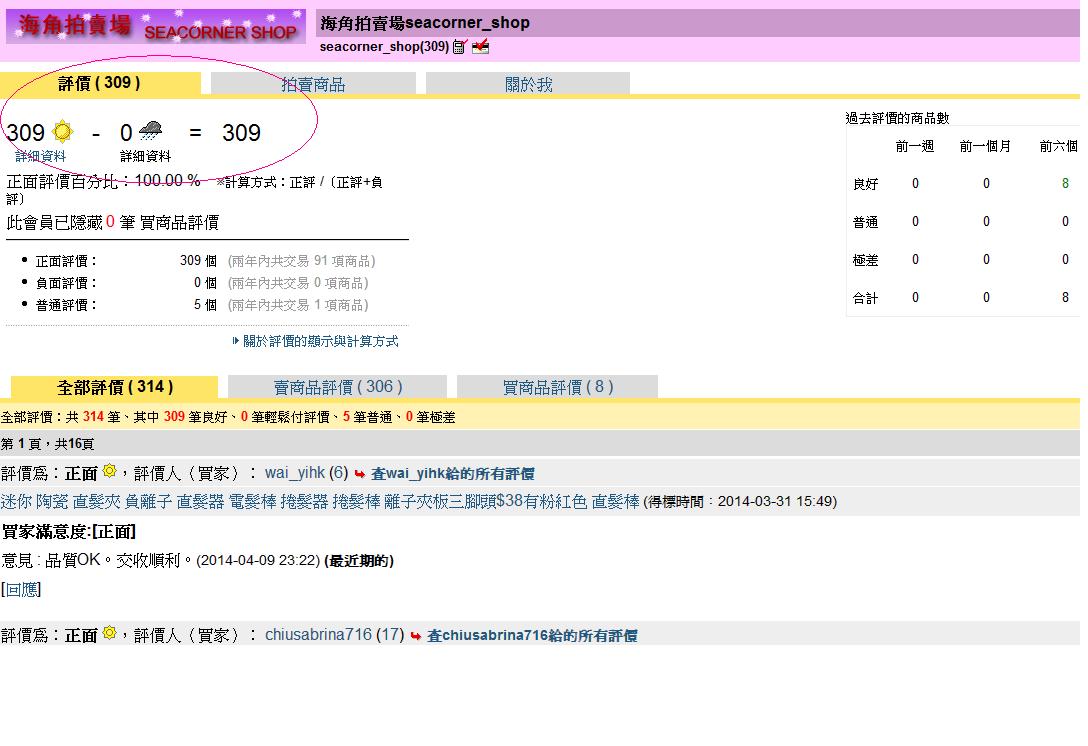Click the sun icon in wai_yihk's review
This screenshot has height=746, width=1088.
click(109, 471)
